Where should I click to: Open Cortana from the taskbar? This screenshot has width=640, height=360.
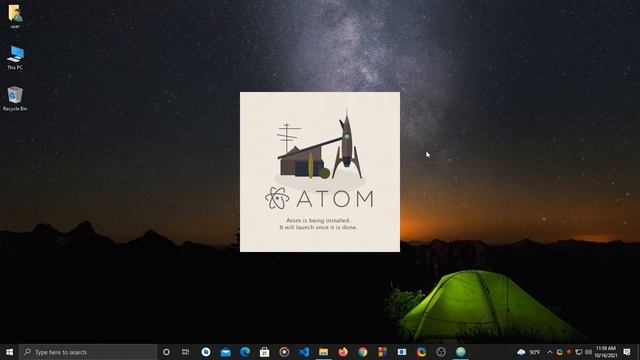click(166, 352)
